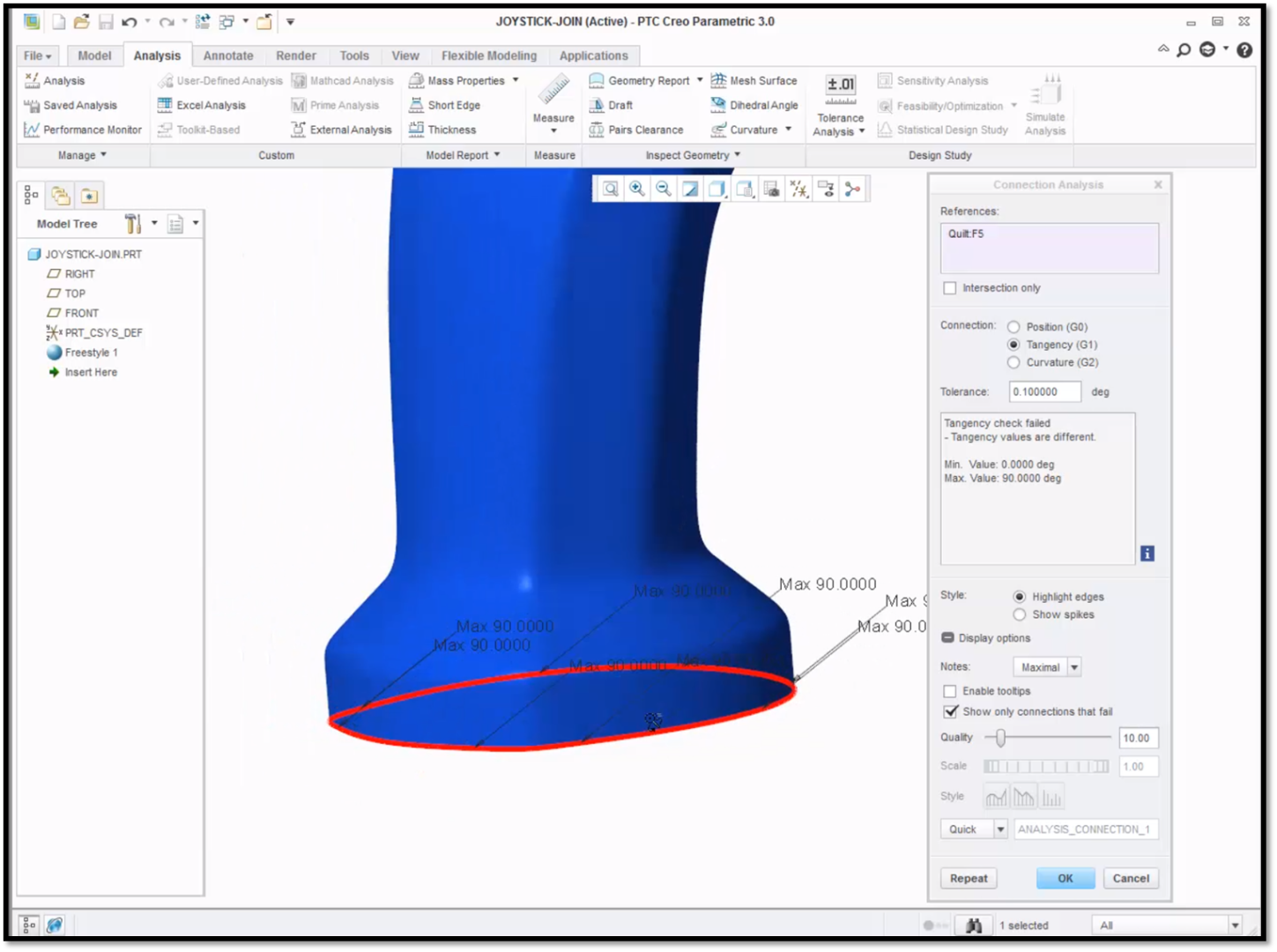Click the Tolerance value field
Screen dimensions: 1277x952
pos(1045,391)
